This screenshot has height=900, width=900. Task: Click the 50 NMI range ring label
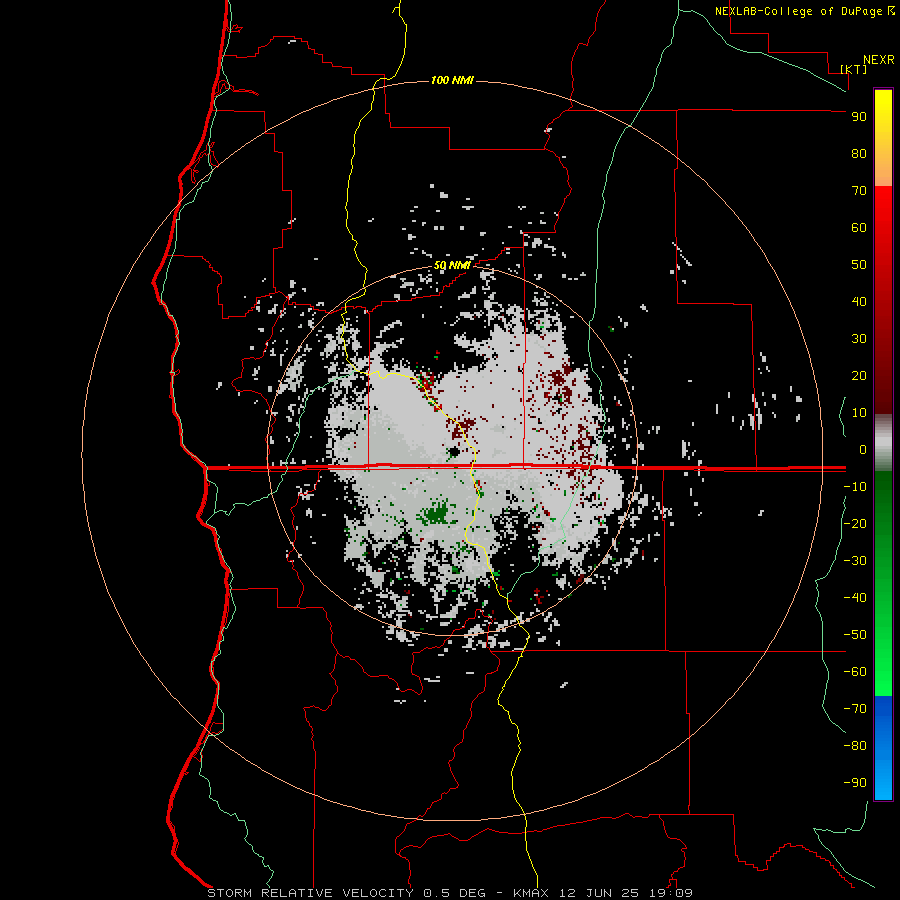(x=452, y=265)
